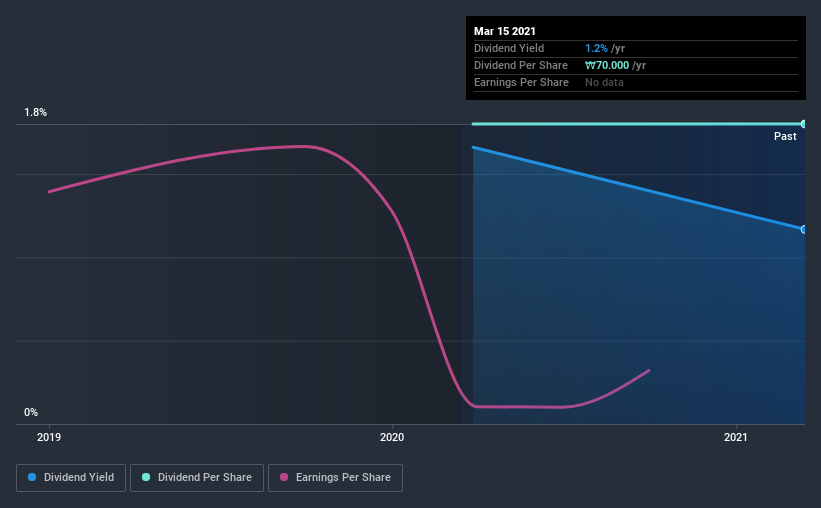Toggle the Dividend Yield legend button
The width and height of the screenshot is (821, 508).
[71, 478]
